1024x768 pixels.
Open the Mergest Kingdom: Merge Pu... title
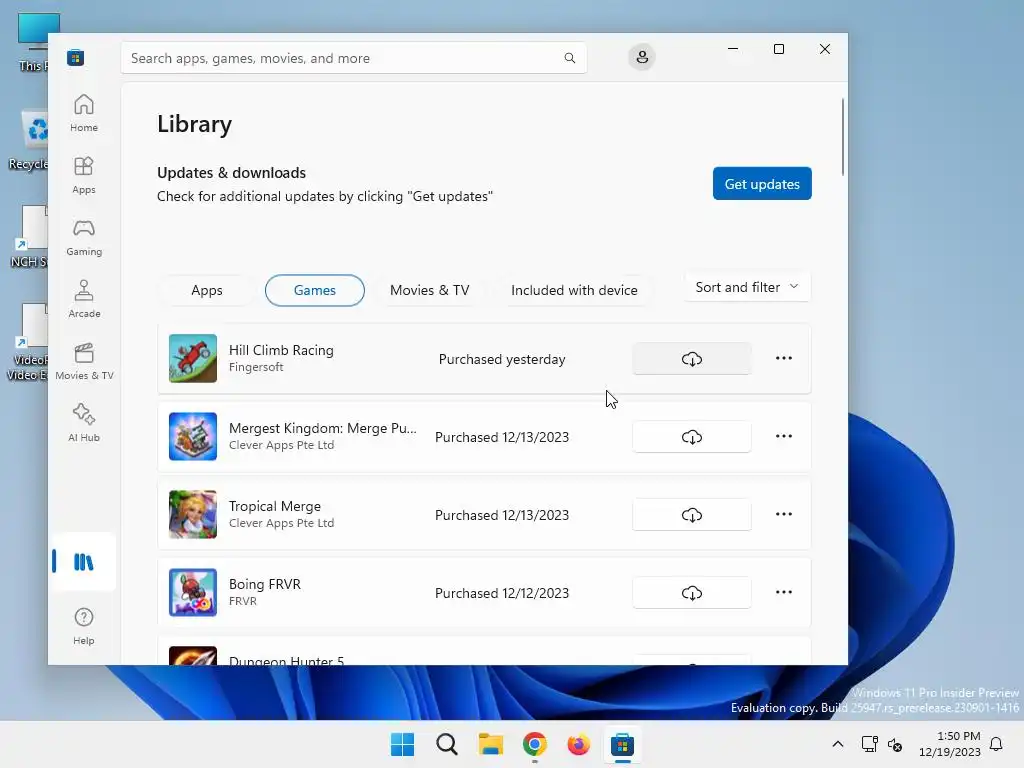pyautogui.click(x=323, y=428)
